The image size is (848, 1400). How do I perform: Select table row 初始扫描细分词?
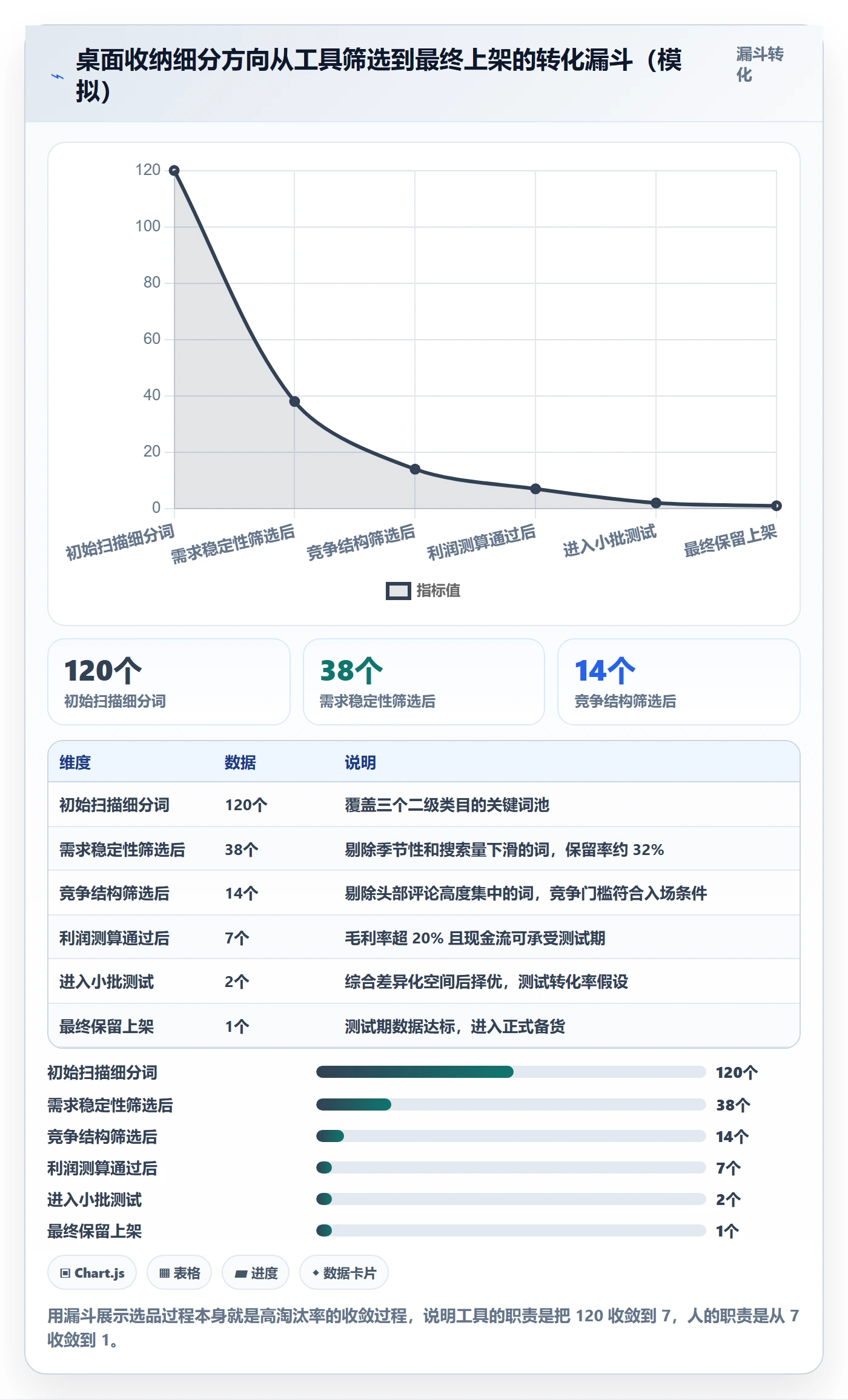click(x=424, y=805)
